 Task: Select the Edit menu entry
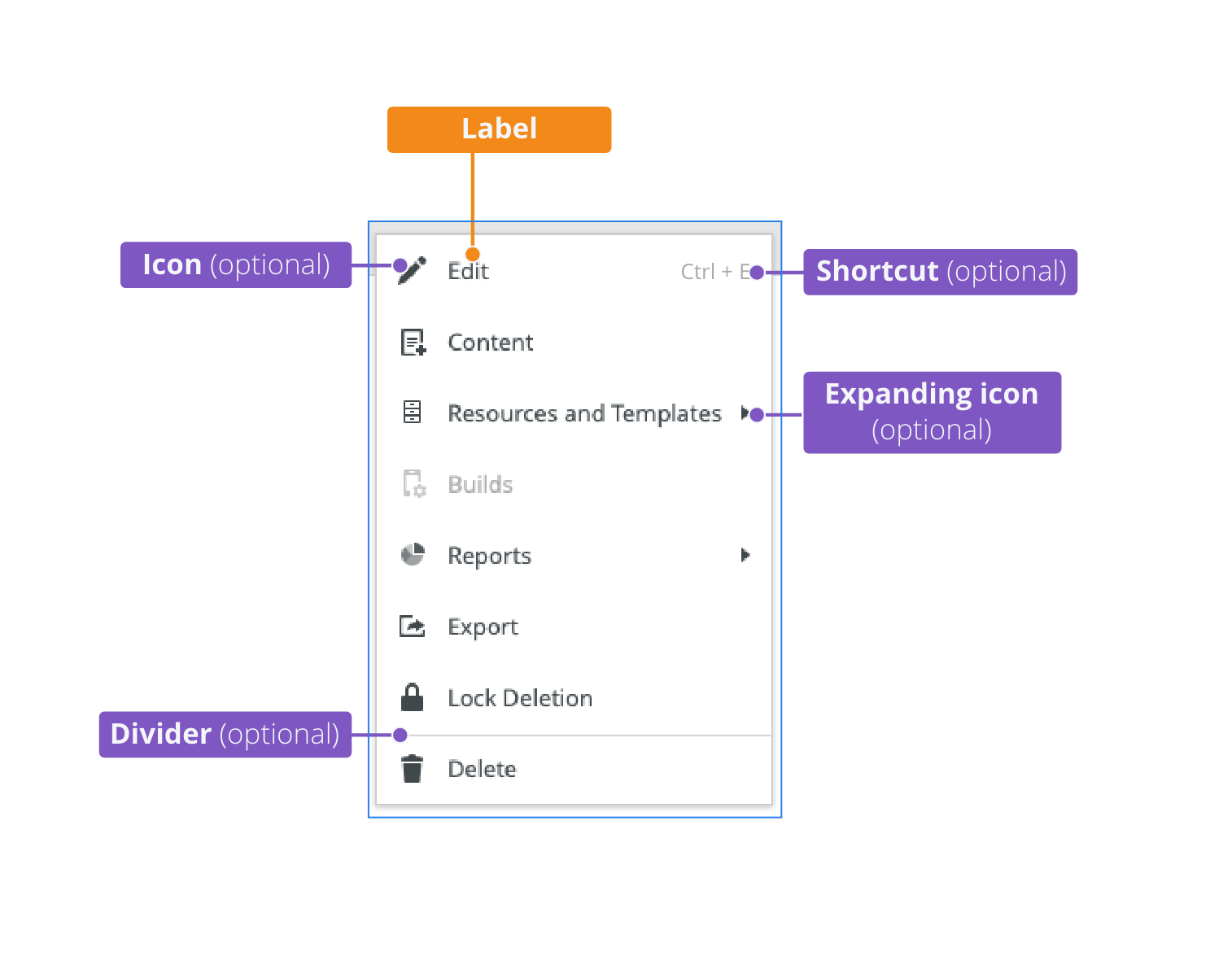point(574,272)
